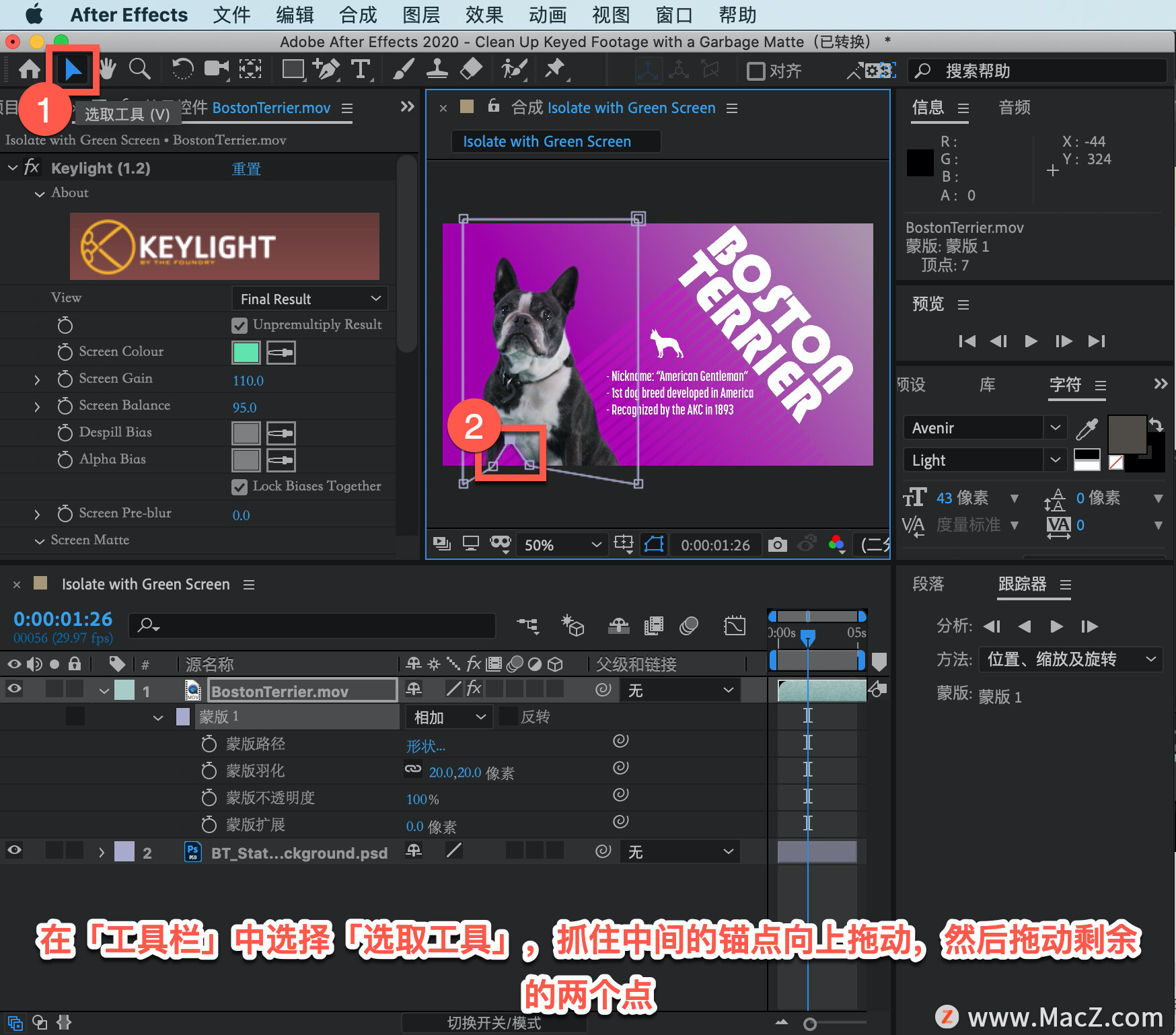Hide the BT_Stat...ckground.psd layer
Image resolution: width=1176 pixels, height=1035 pixels.
[x=14, y=850]
